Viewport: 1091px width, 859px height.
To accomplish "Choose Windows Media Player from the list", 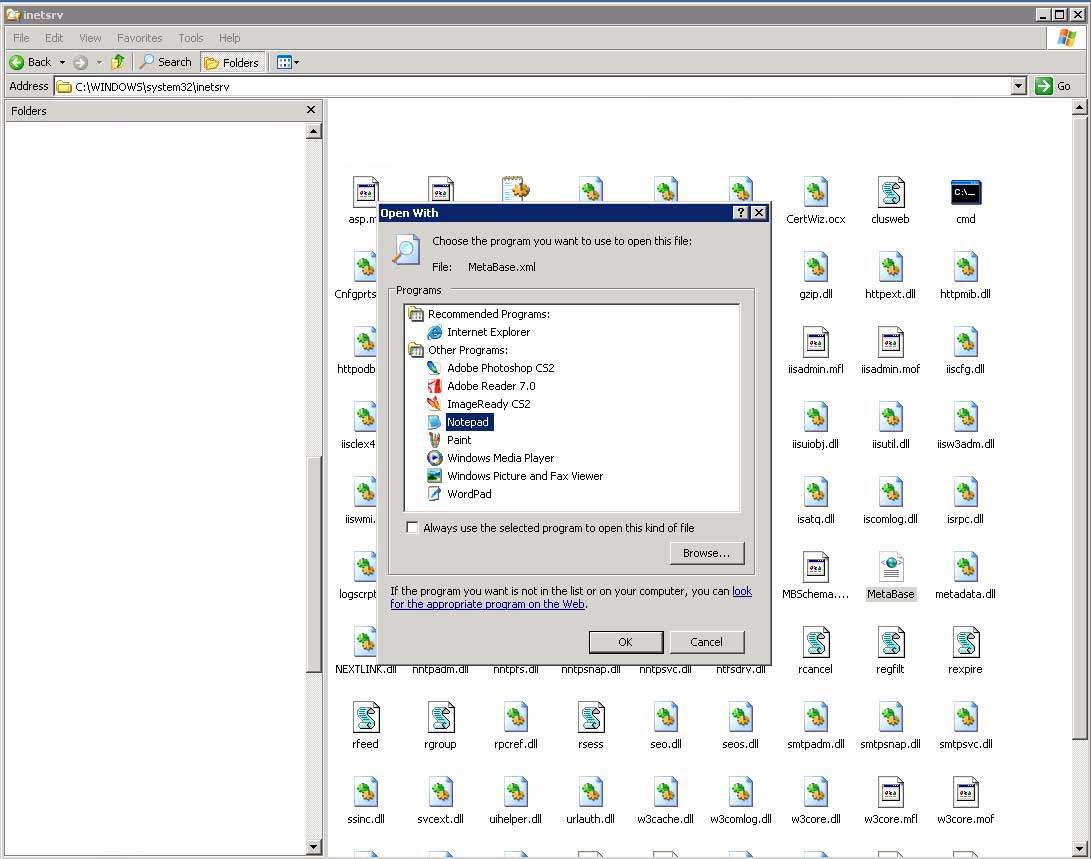I will 491,458.
